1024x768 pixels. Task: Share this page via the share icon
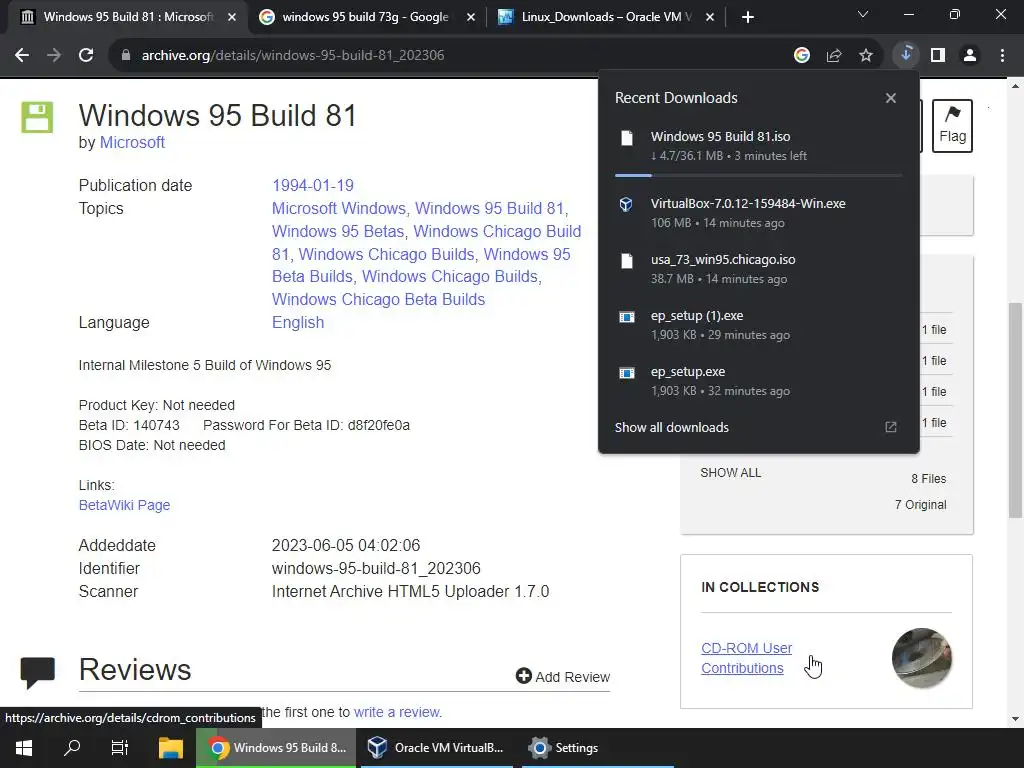[x=833, y=56]
